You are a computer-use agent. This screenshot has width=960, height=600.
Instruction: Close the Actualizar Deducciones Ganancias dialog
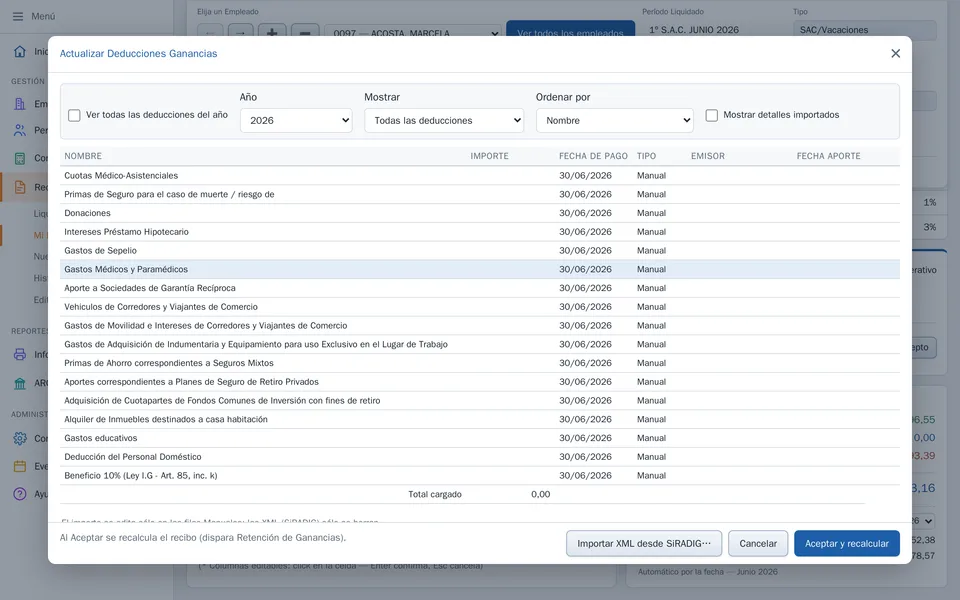click(x=895, y=54)
